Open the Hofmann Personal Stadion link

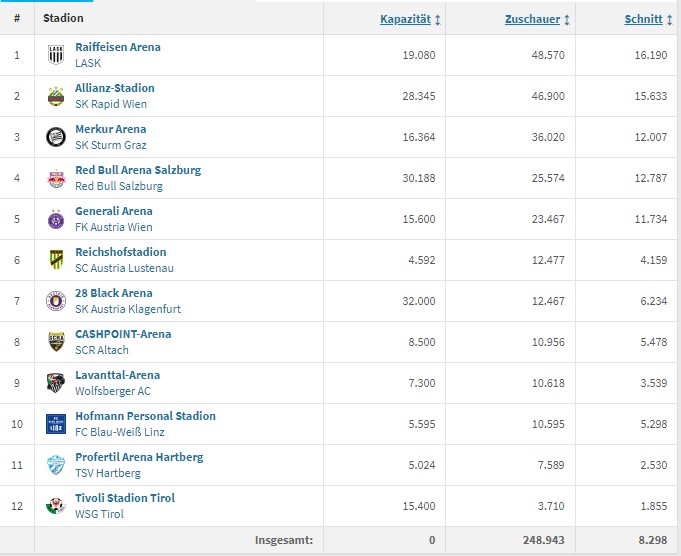click(x=145, y=416)
